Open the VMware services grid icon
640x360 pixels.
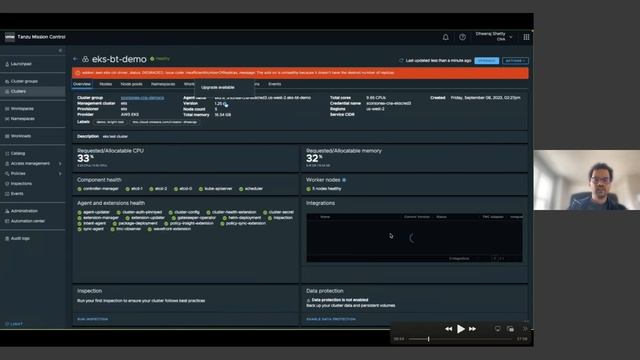point(526,37)
